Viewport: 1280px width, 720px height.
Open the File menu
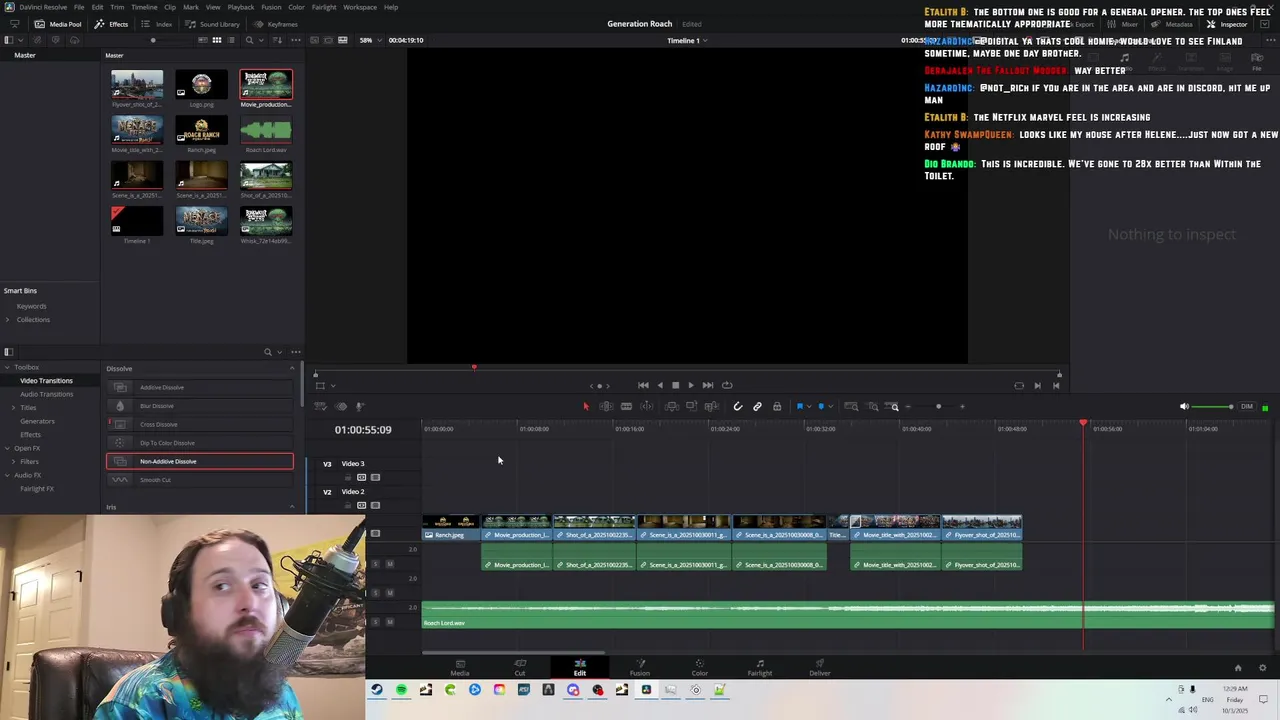[79, 7]
